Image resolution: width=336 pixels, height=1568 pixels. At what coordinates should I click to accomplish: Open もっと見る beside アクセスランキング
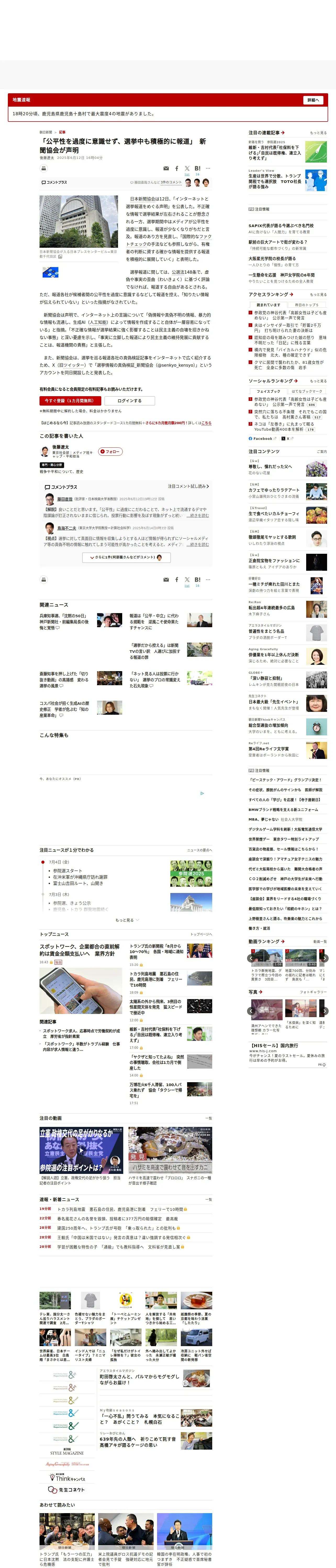(318, 295)
